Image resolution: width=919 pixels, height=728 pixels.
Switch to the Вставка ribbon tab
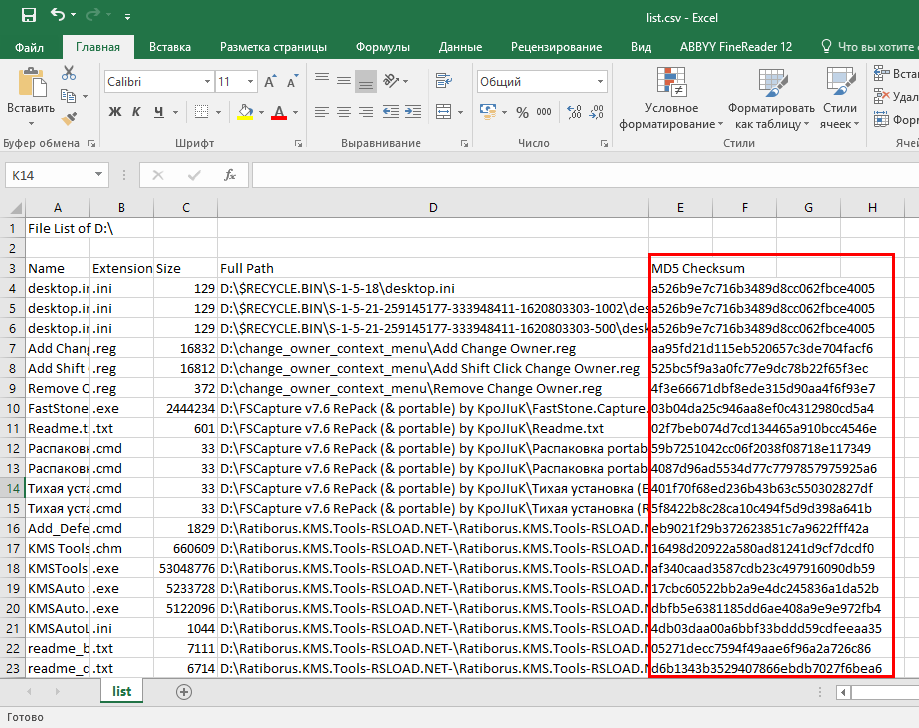[169, 47]
